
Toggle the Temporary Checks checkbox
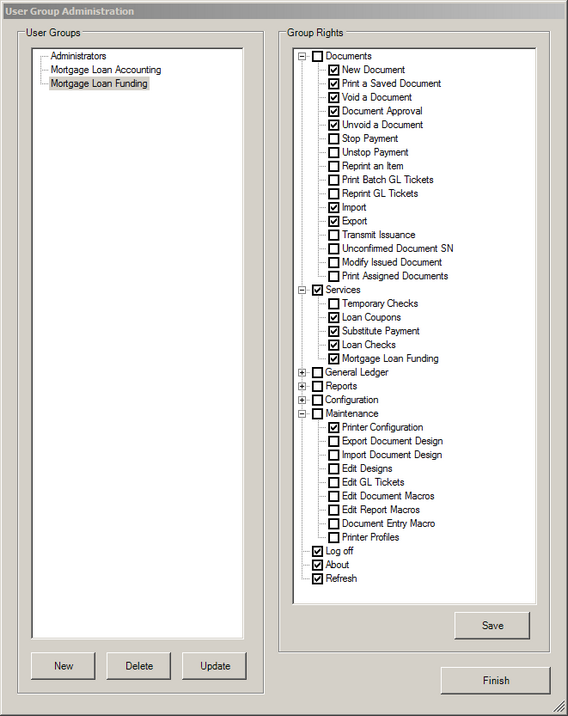(x=334, y=304)
